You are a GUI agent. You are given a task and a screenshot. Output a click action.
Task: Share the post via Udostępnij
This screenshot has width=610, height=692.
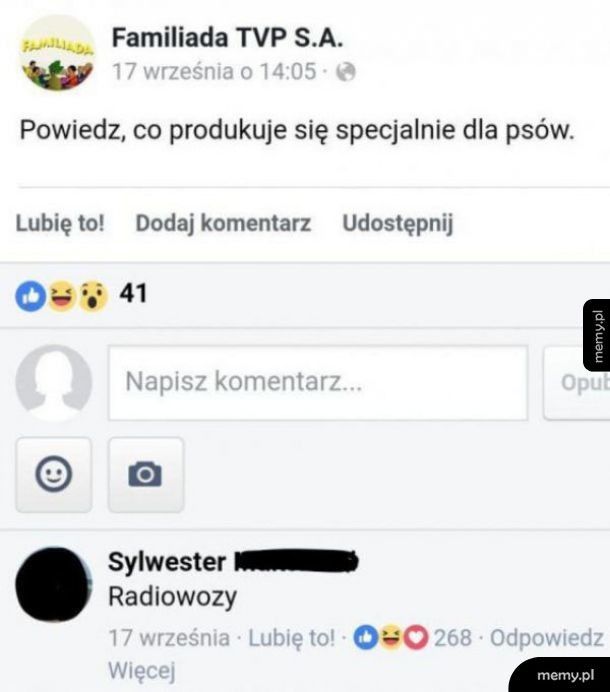tap(398, 224)
